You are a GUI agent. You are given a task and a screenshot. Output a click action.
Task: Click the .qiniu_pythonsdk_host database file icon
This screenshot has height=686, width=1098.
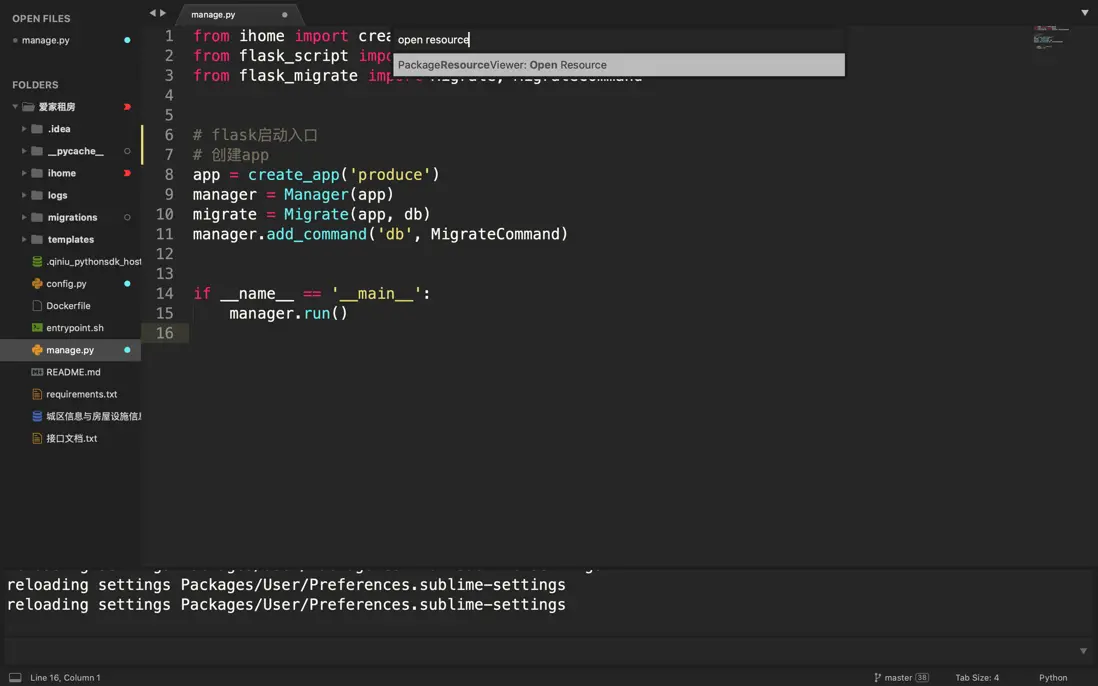pyautogui.click(x=37, y=261)
